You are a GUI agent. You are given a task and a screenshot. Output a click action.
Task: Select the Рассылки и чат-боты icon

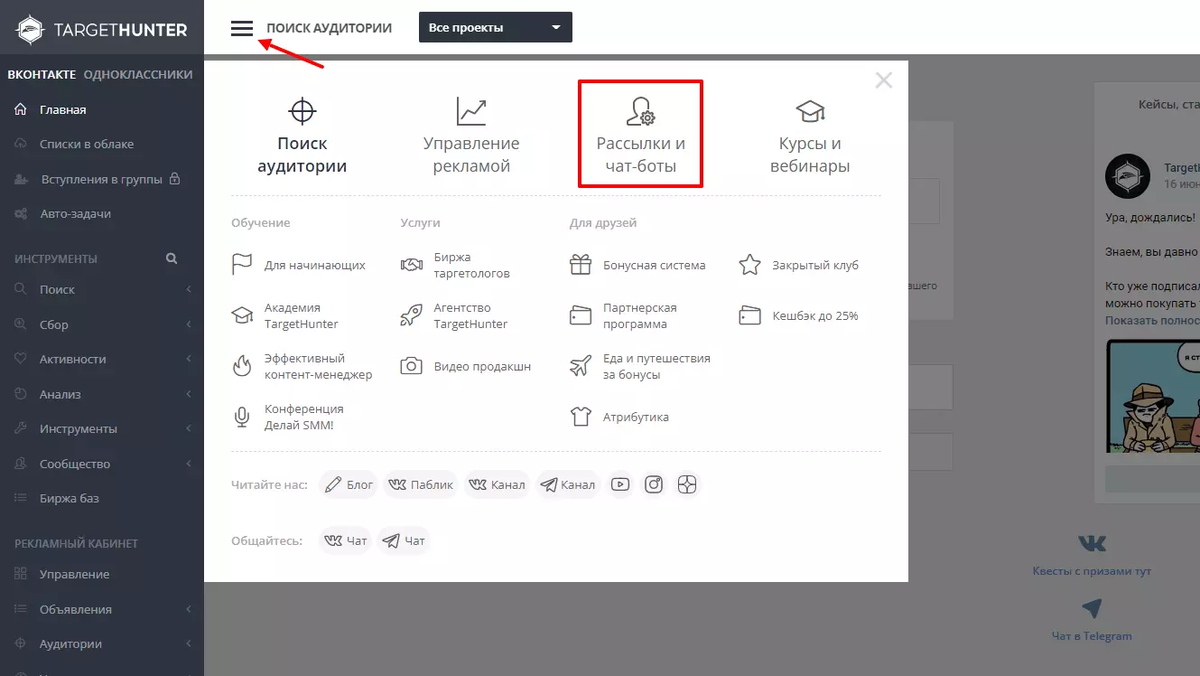coord(641,110)
